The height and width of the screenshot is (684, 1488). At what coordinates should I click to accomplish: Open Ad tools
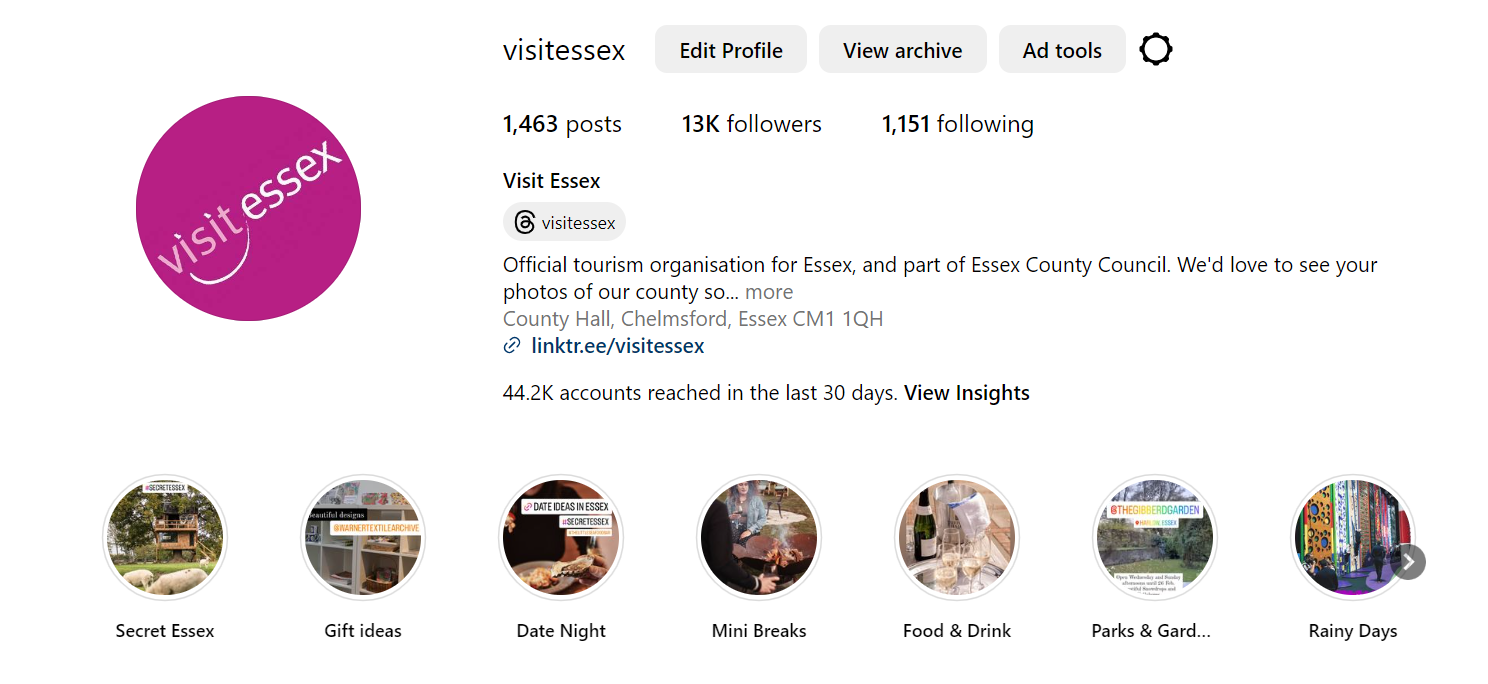point(1062,50)
